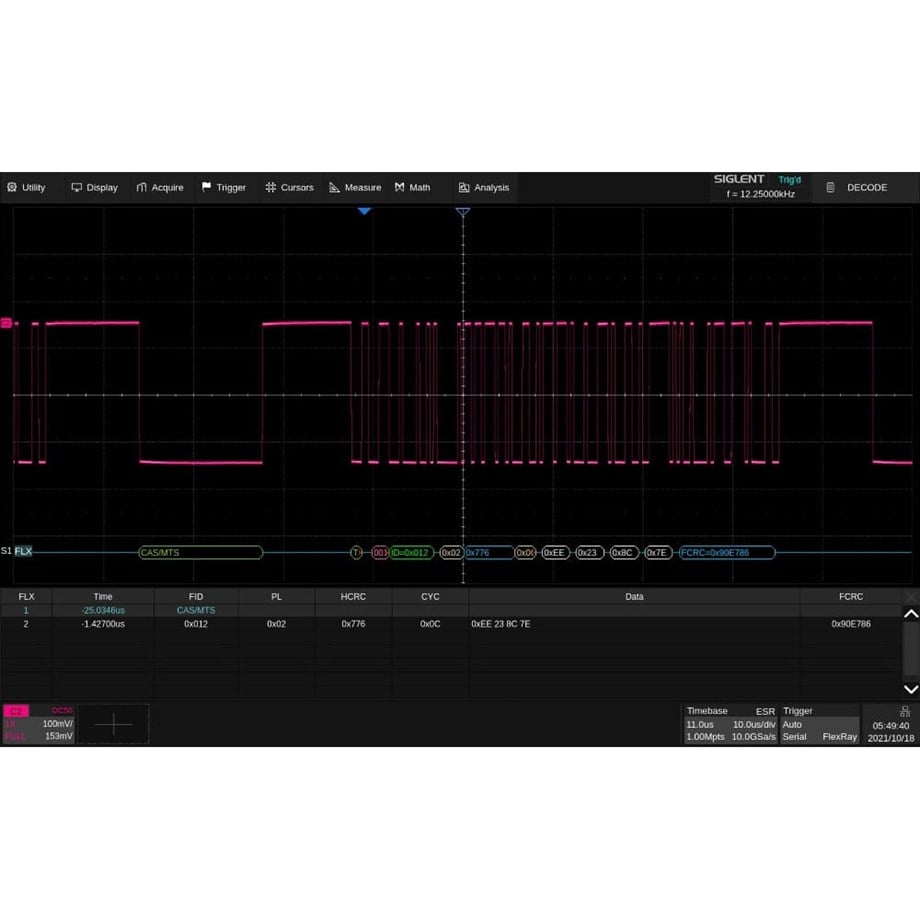Screen dimensions: 920x920
Task: Click the Math function icon
Action: (x=399, y=187)
